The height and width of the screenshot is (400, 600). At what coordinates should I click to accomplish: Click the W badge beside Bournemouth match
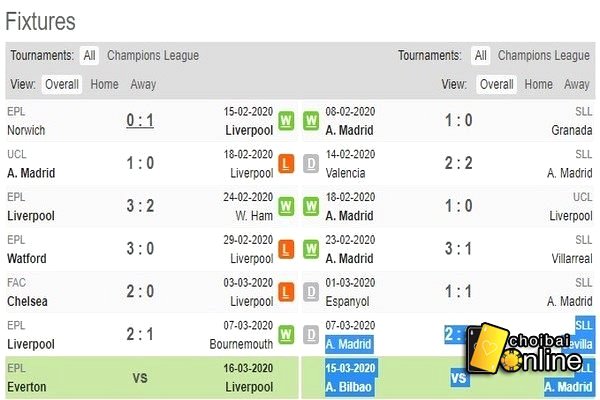pos(286,335)
